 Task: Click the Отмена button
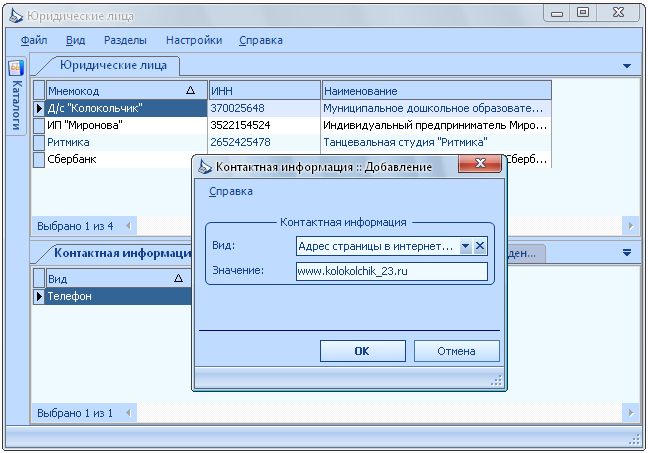click(456, 351)
